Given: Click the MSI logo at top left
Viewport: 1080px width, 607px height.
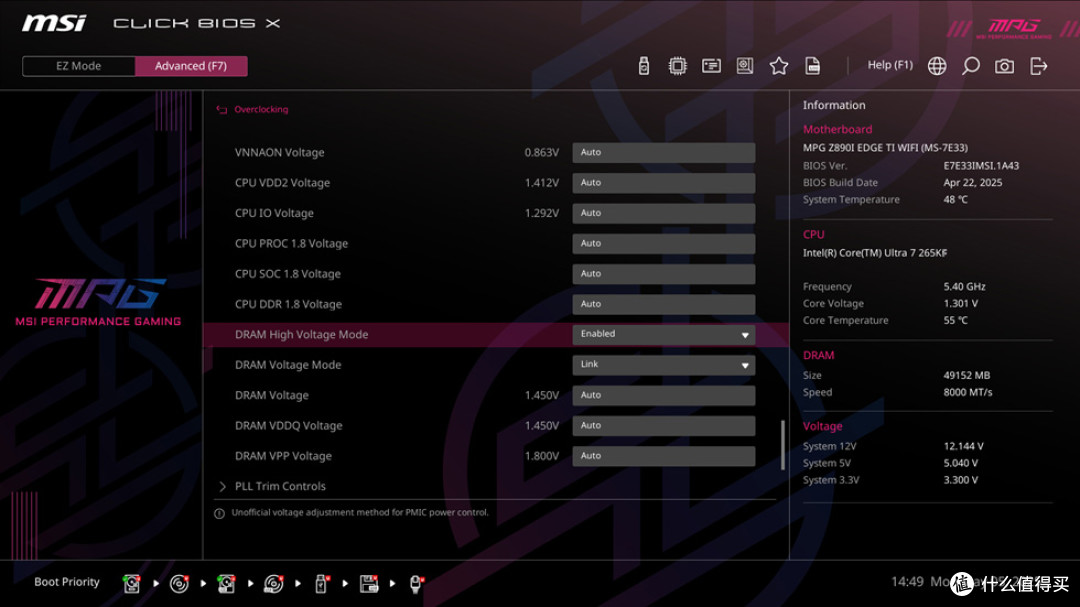Looking at the screenshot, I should coord(54,23).
